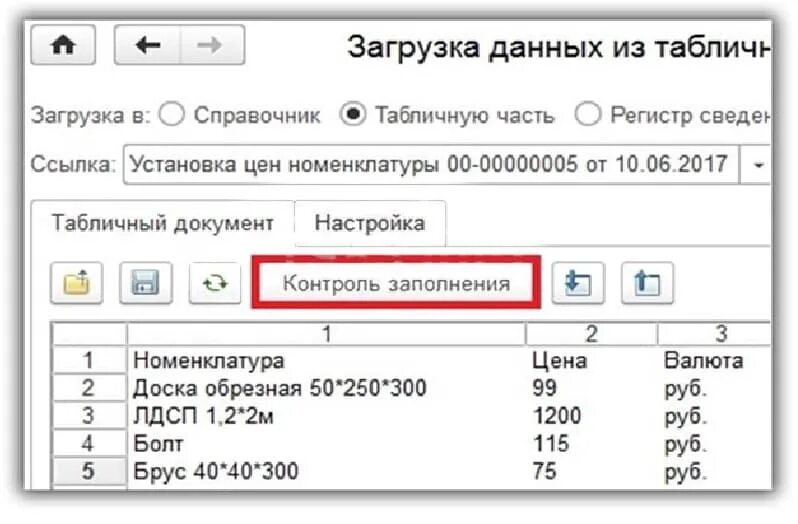Click the Валюта header cell
Viewport: 798px width, 524px height.
(715, 361)
